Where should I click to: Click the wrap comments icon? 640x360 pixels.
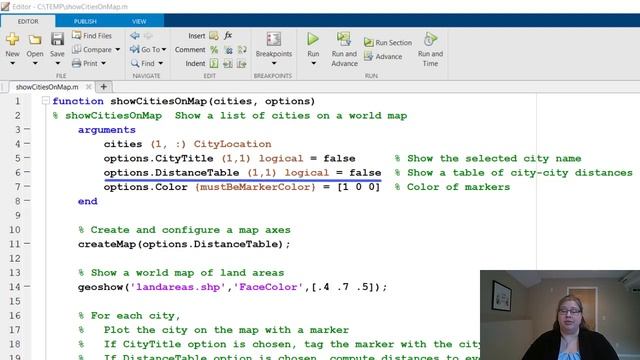242,49
